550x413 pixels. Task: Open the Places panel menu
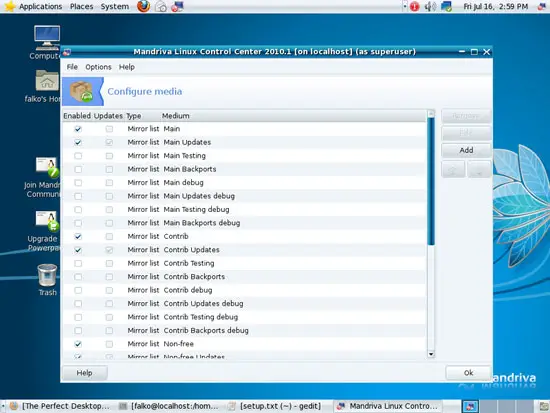(81, 6)
